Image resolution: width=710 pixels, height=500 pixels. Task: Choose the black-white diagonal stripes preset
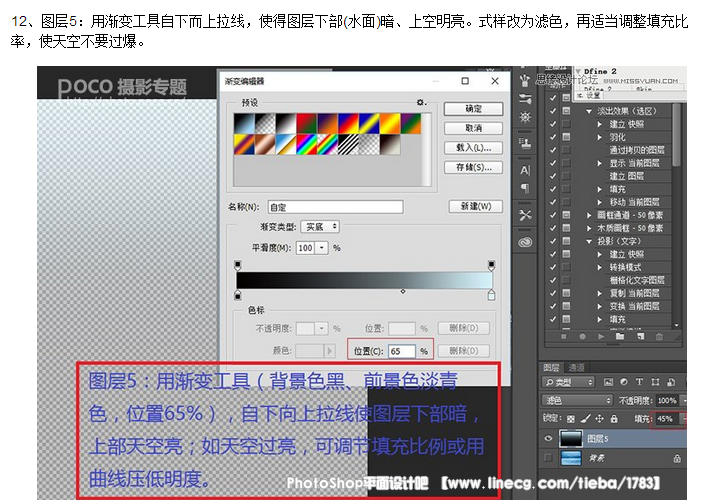(348, 144)
